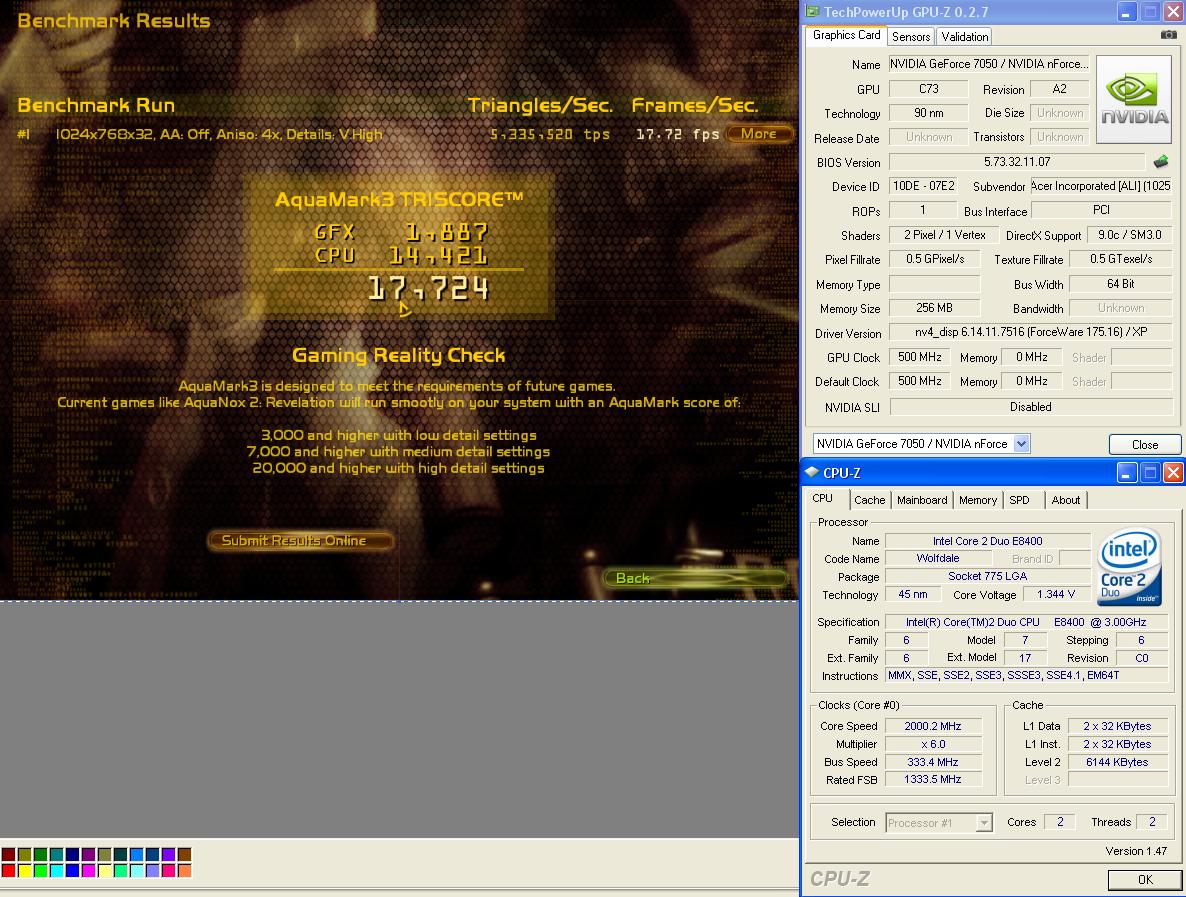Image resolution: width=1186 pixels, height=897 pixels.
Task: Pick the cyan palette swatch
Action: pyautogui.click(x=57, y=871)
